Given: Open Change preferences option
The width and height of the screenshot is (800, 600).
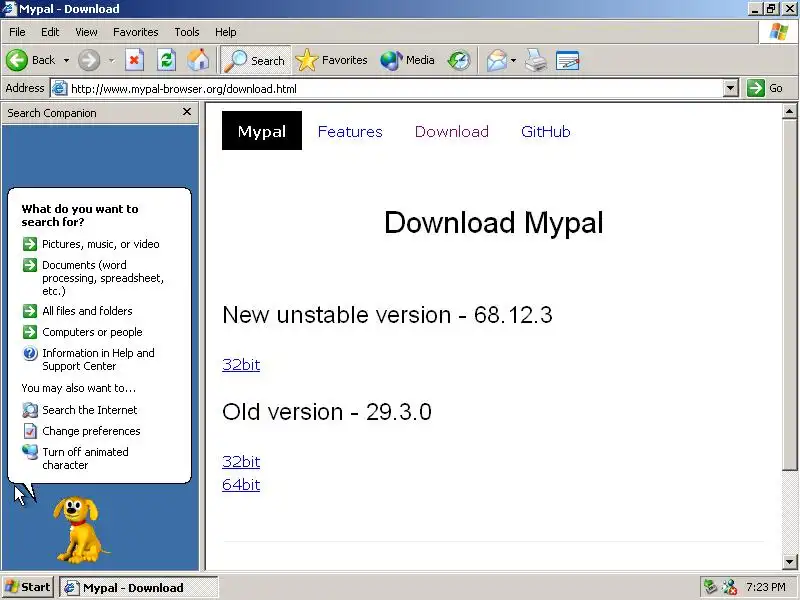Looking at the screenshot, I should click(82, 431).
